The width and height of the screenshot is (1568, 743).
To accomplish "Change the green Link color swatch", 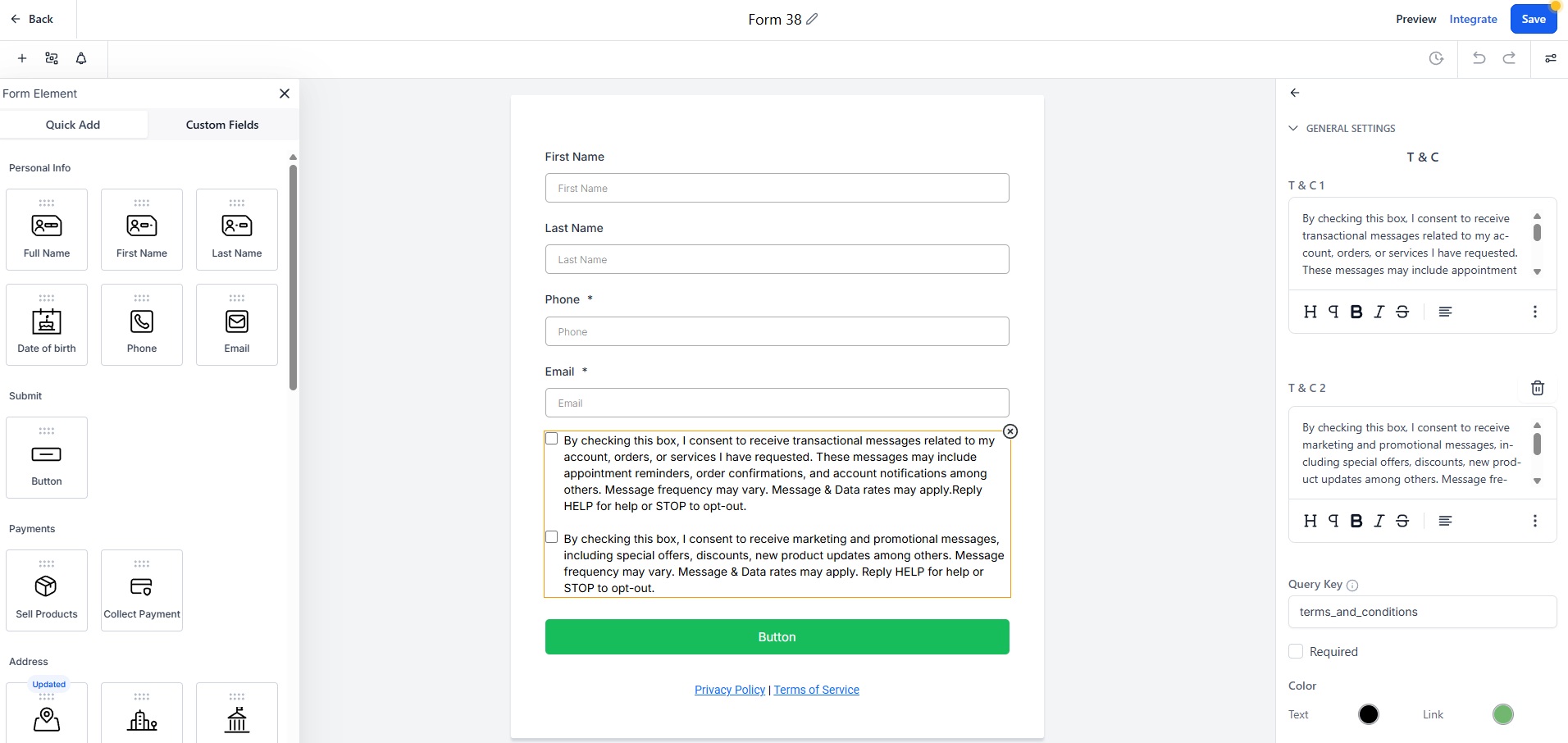I will (1503, 714).
